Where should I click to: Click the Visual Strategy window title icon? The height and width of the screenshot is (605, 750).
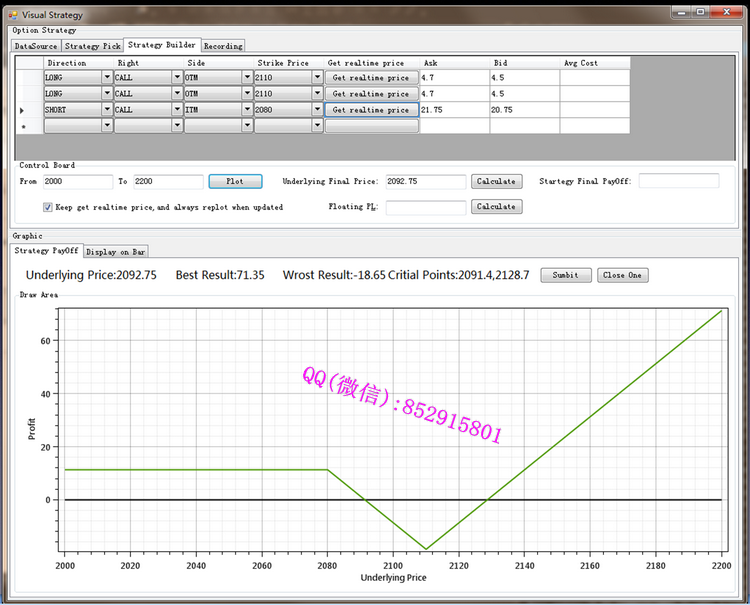coord(14,15)
